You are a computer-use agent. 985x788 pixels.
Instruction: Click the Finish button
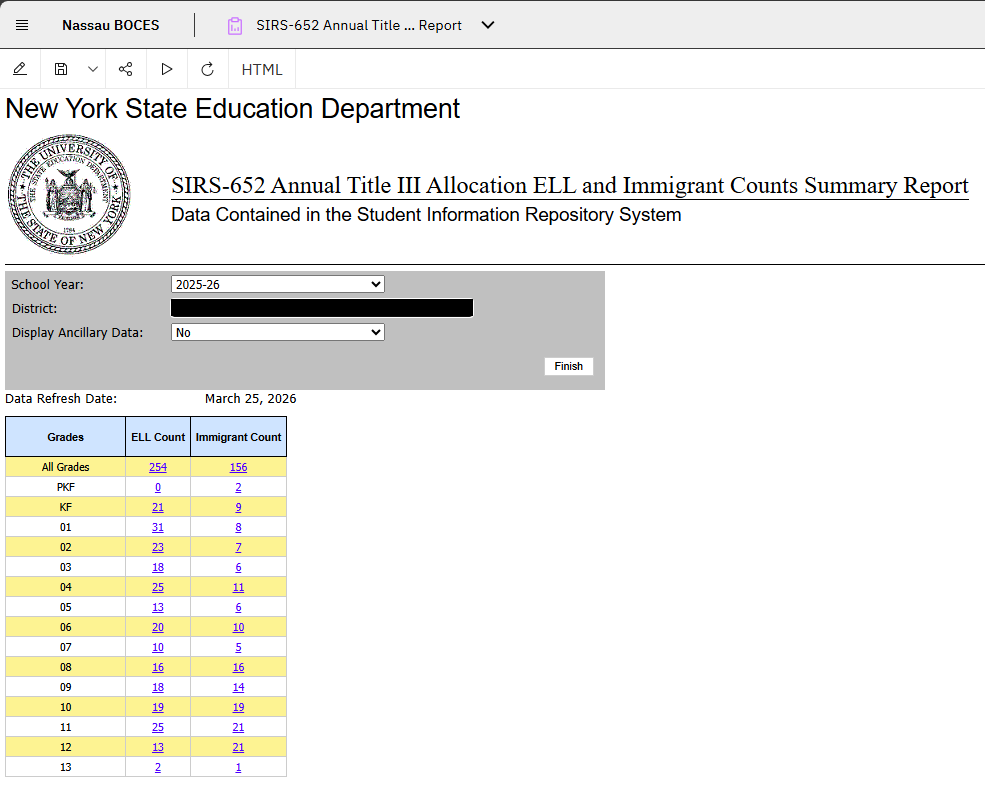569,366
